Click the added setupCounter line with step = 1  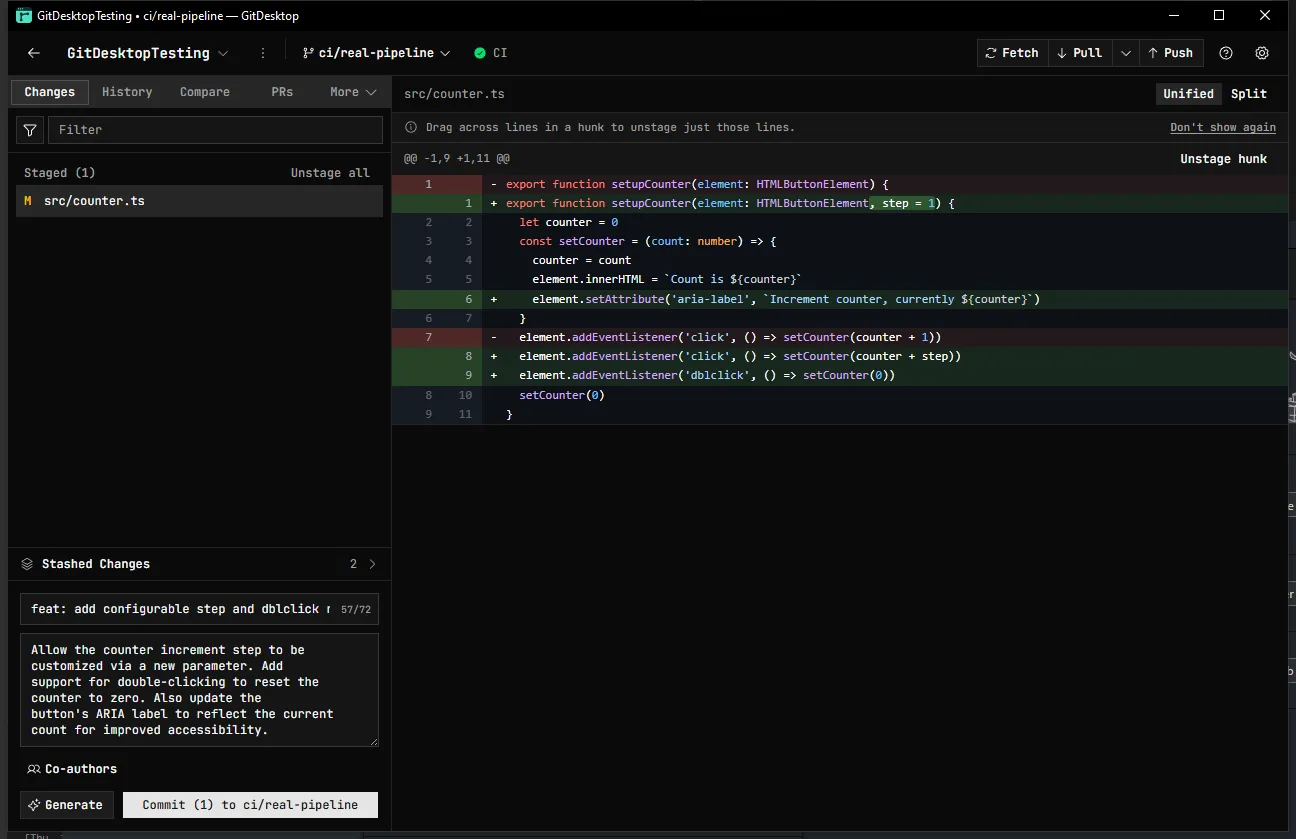[x=840, y=203]
